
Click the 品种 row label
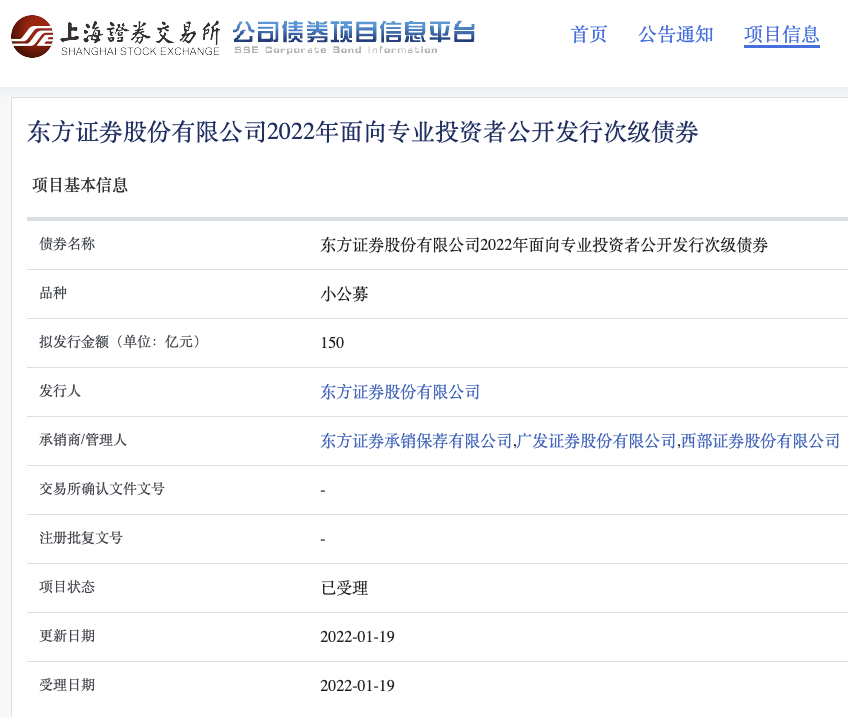pyautogui.click(x=53, y=293)
